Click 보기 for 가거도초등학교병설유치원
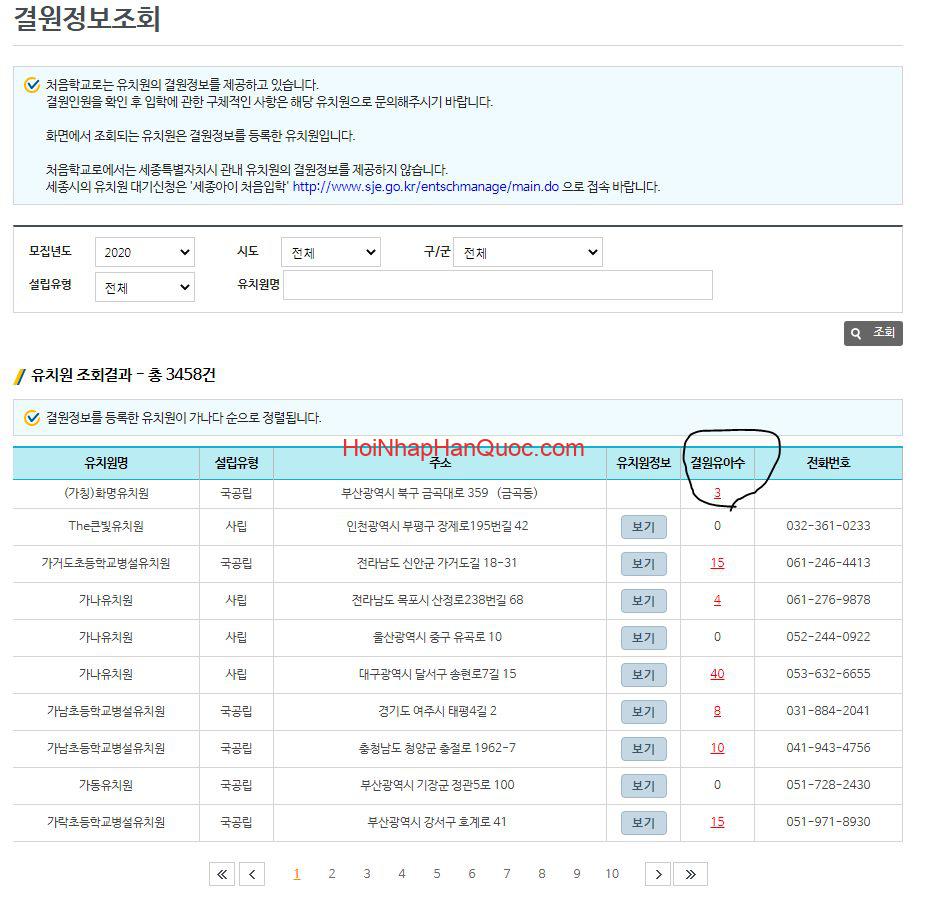The height and width of the screenshot is (900, 927). 643,564
